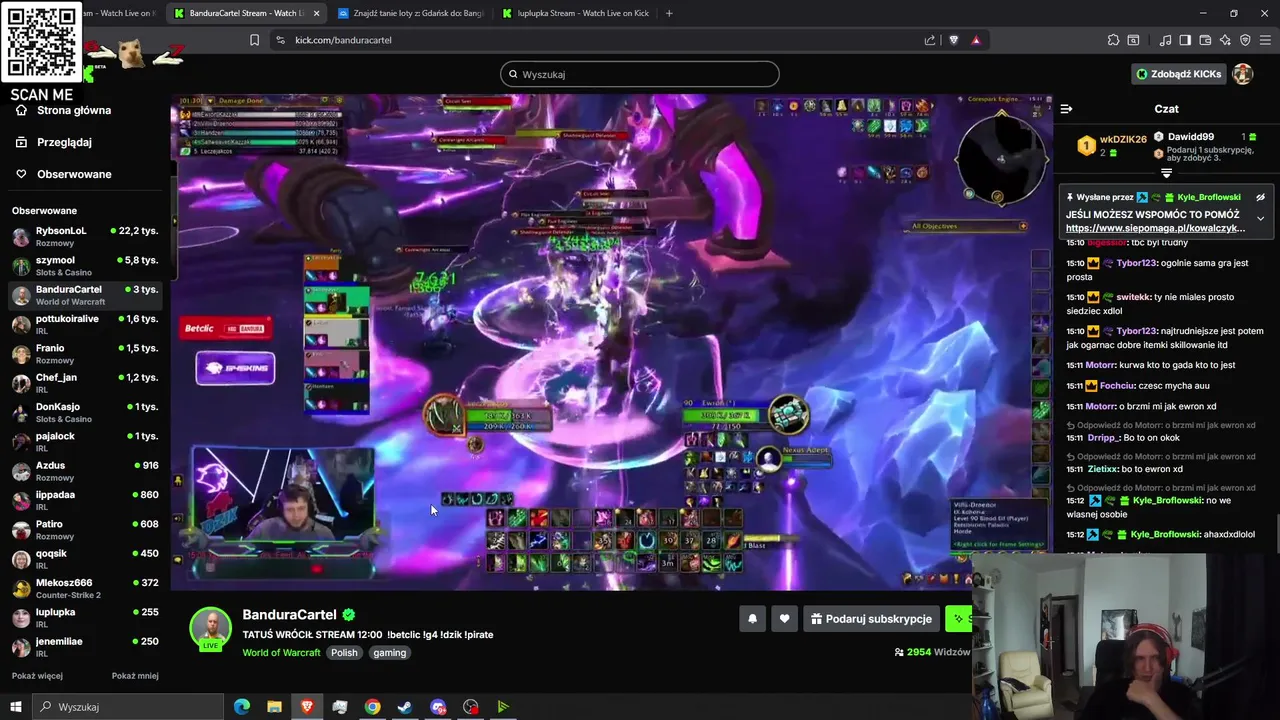Select the gaming tag
Image resolution: width=1280 pixels, height=720 pixels.
coord(389,653)
